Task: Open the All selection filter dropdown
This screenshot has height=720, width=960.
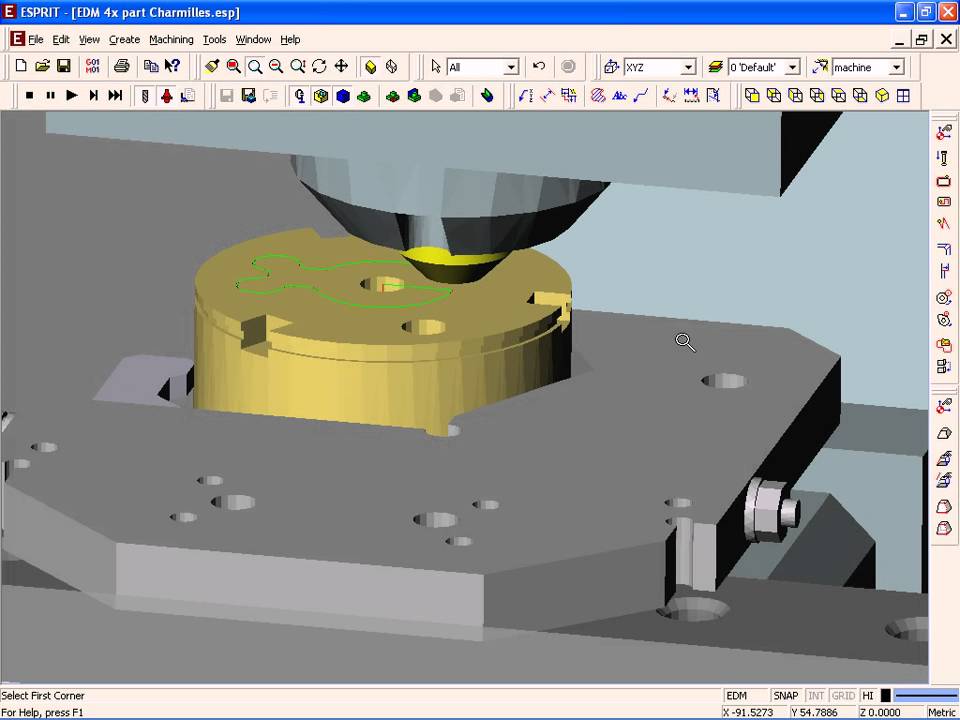Action: (512, 67)
